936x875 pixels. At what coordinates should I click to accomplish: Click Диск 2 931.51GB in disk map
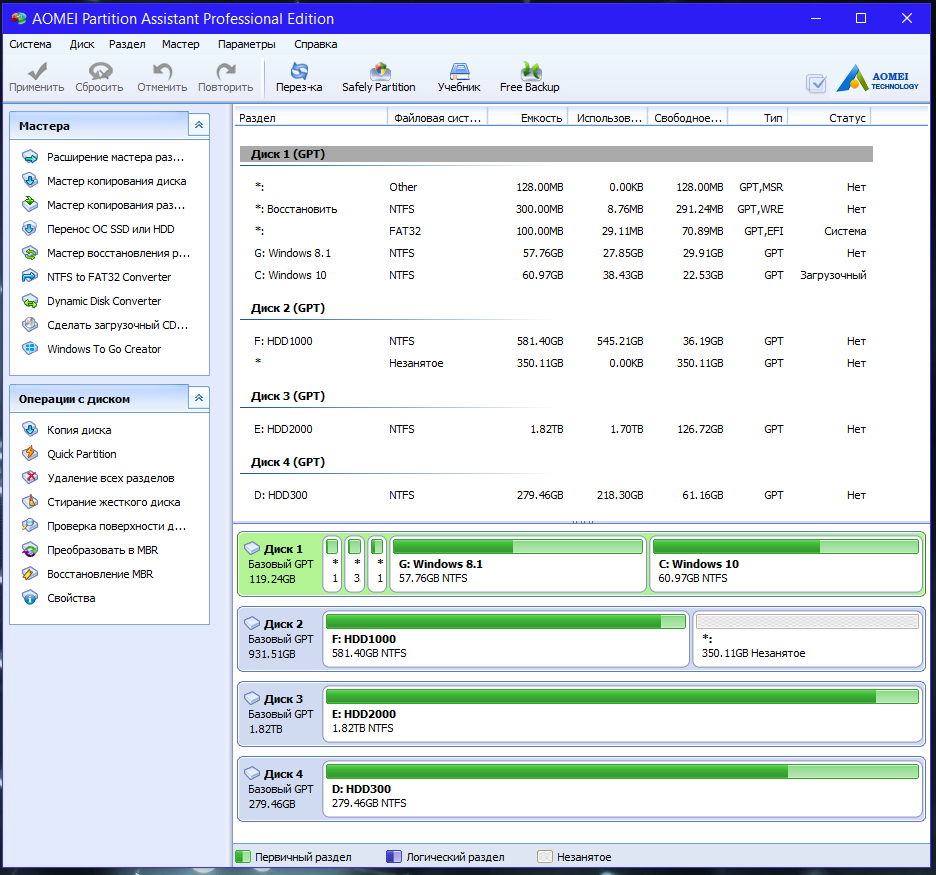[280, 639]
